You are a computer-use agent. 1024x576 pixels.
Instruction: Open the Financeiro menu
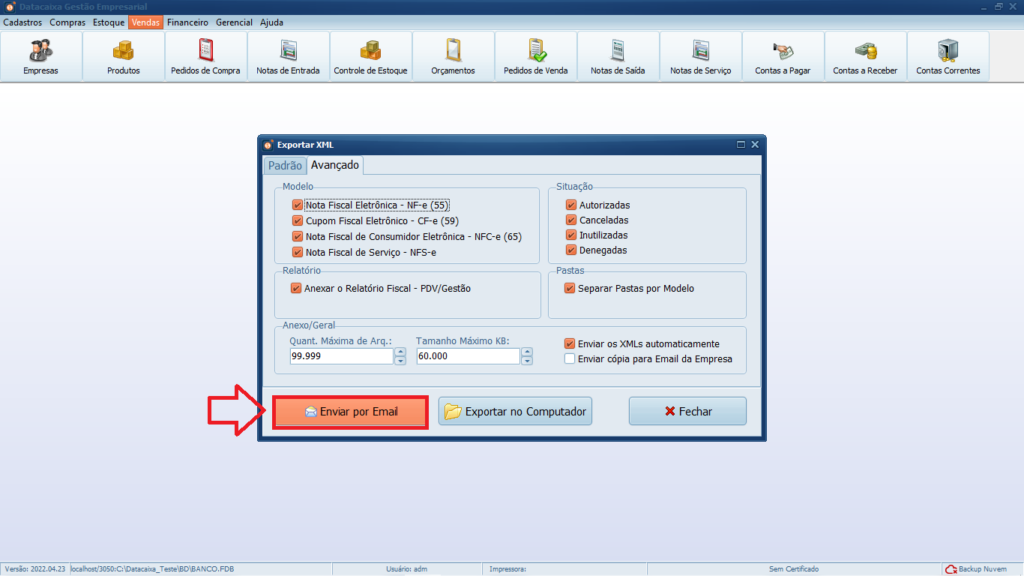[187, 22]
